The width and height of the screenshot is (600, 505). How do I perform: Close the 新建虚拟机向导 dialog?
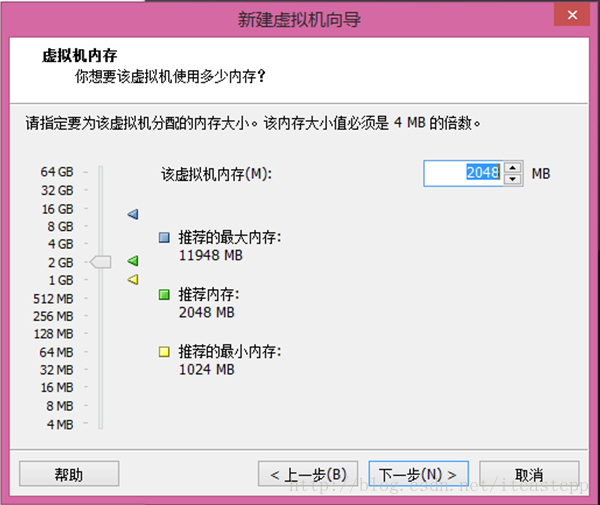click(572, 15)
